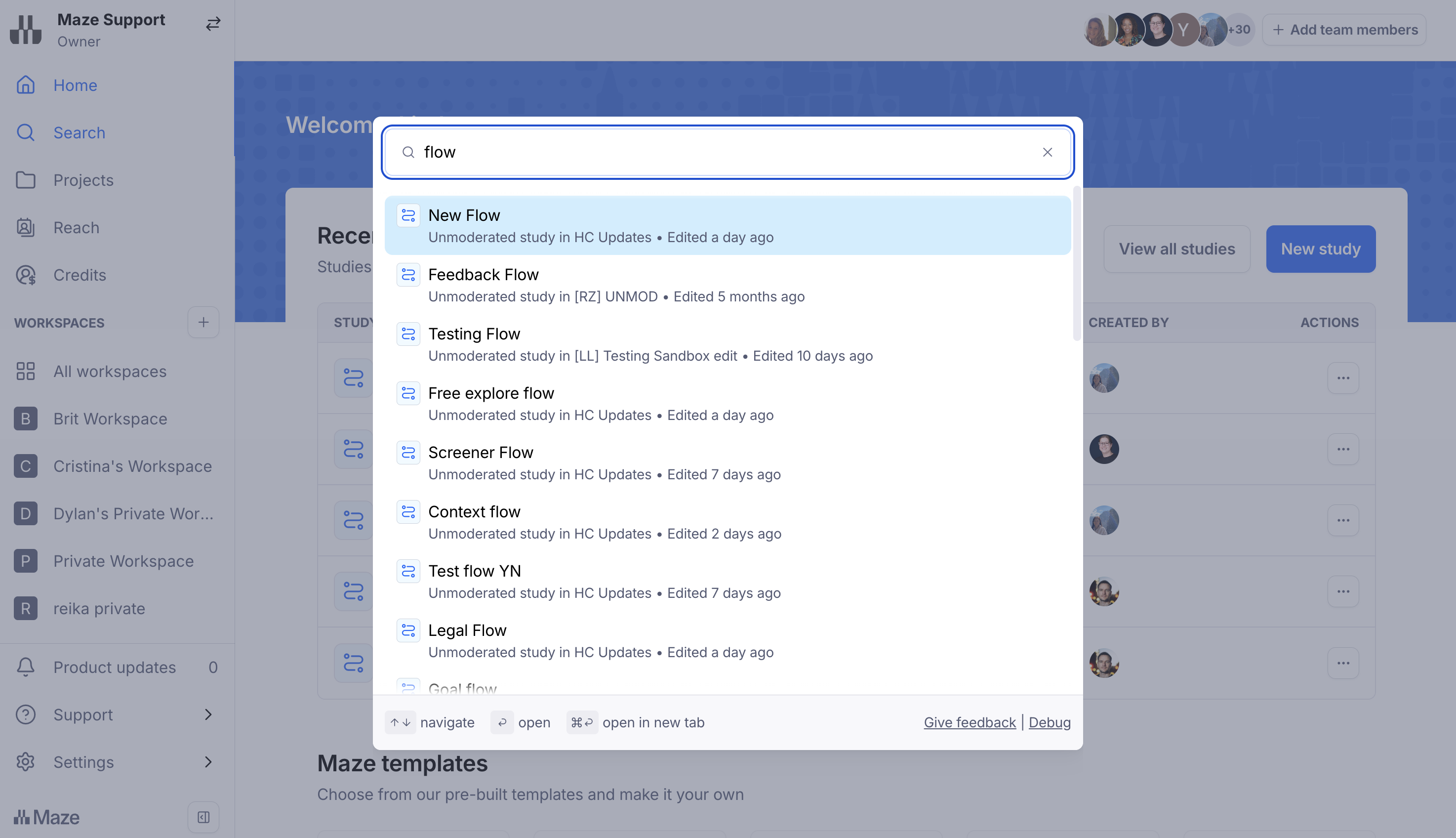The height and width of the screenshot is (838, 1456).
Task: Click the workspace switch arrows icon
Action: coord(213,24)
